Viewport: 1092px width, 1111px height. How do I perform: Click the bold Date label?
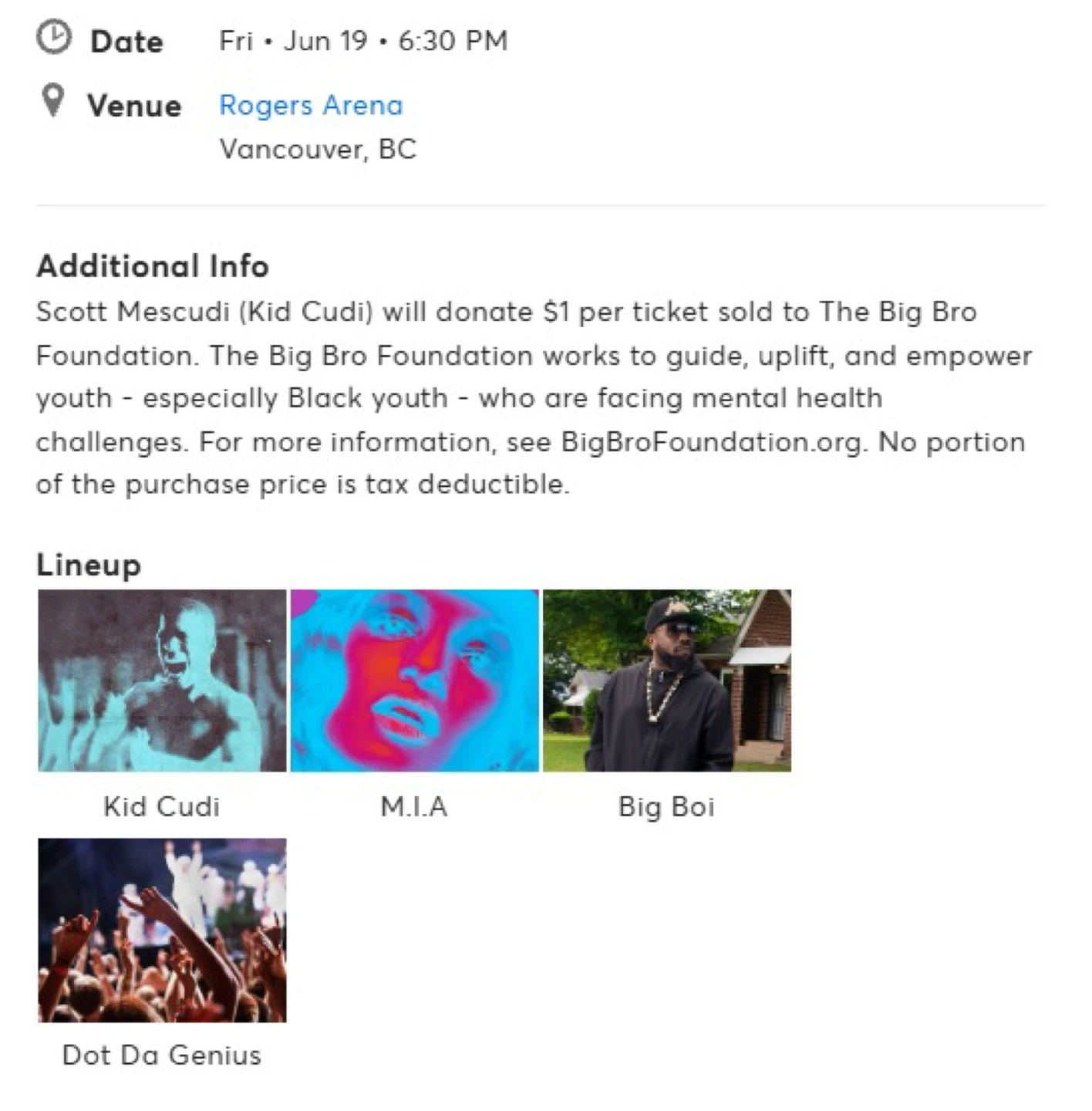tap(126, 42)
